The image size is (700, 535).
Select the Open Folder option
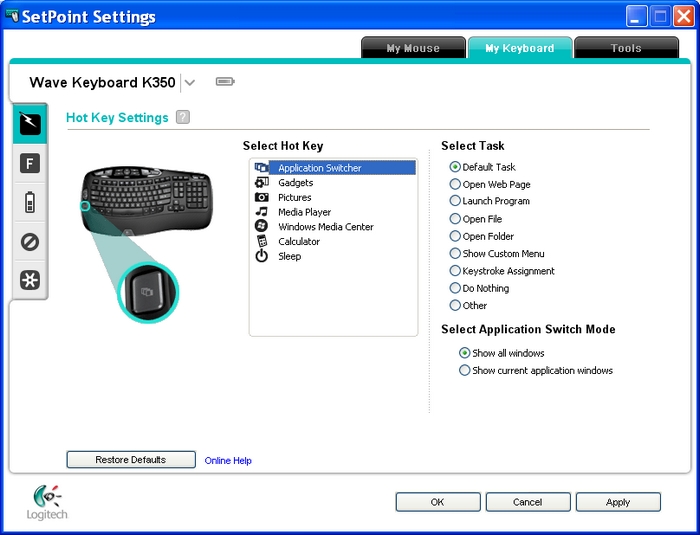481,236
